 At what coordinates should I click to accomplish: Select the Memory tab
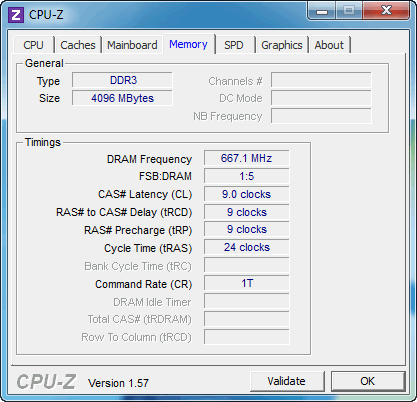click(x=188, y=44)
